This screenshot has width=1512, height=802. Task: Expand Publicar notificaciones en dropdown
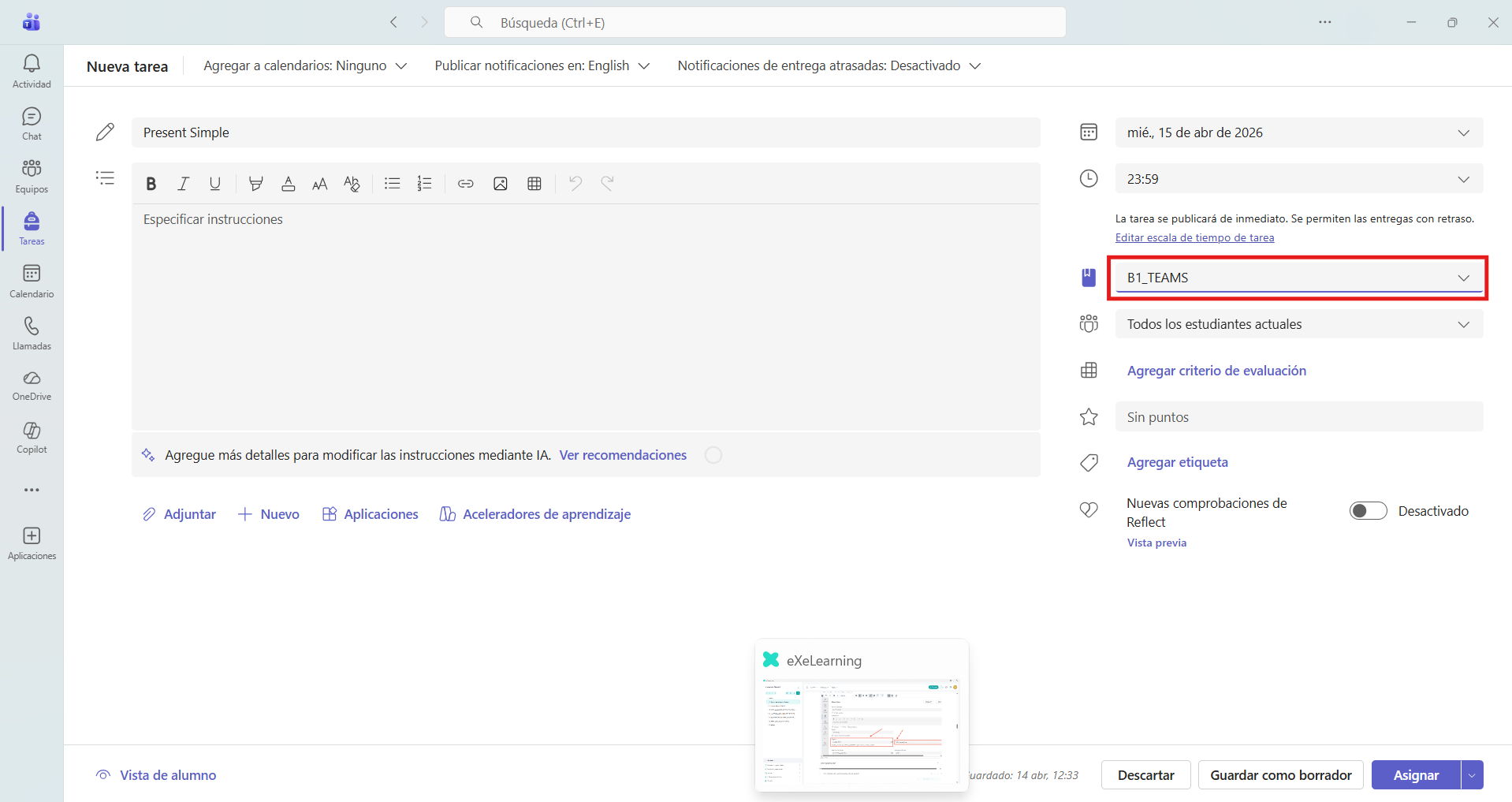click(542, 66)
